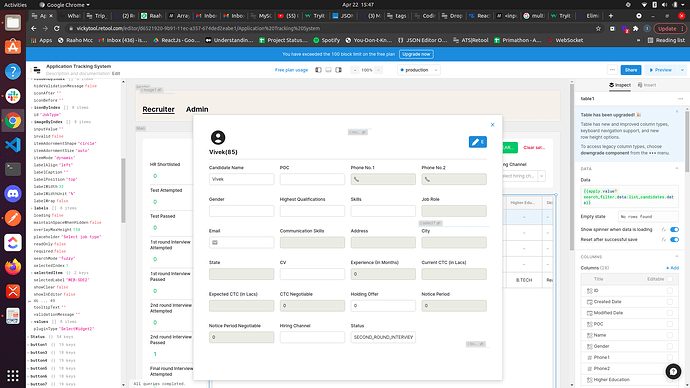Launch Firefox from the dock
Image resolution: width=690 pixels, height=388 pixels.
pos(13,267)
